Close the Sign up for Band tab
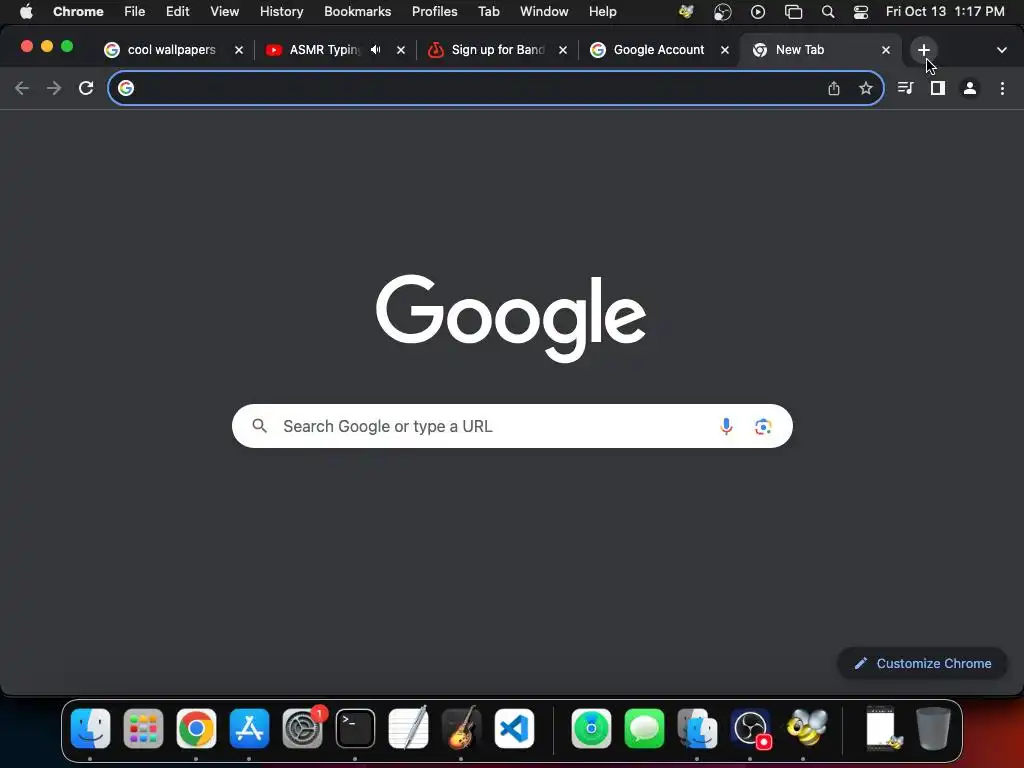 pyautogui.click(x=563, y=50)
